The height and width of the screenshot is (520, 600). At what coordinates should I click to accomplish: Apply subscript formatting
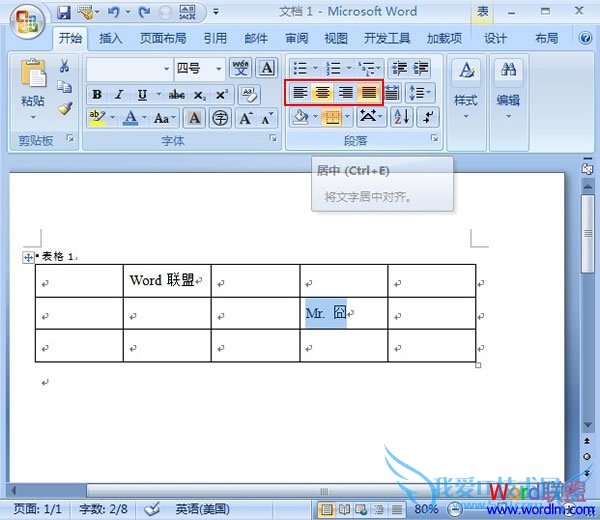click(x=199, y=95)
